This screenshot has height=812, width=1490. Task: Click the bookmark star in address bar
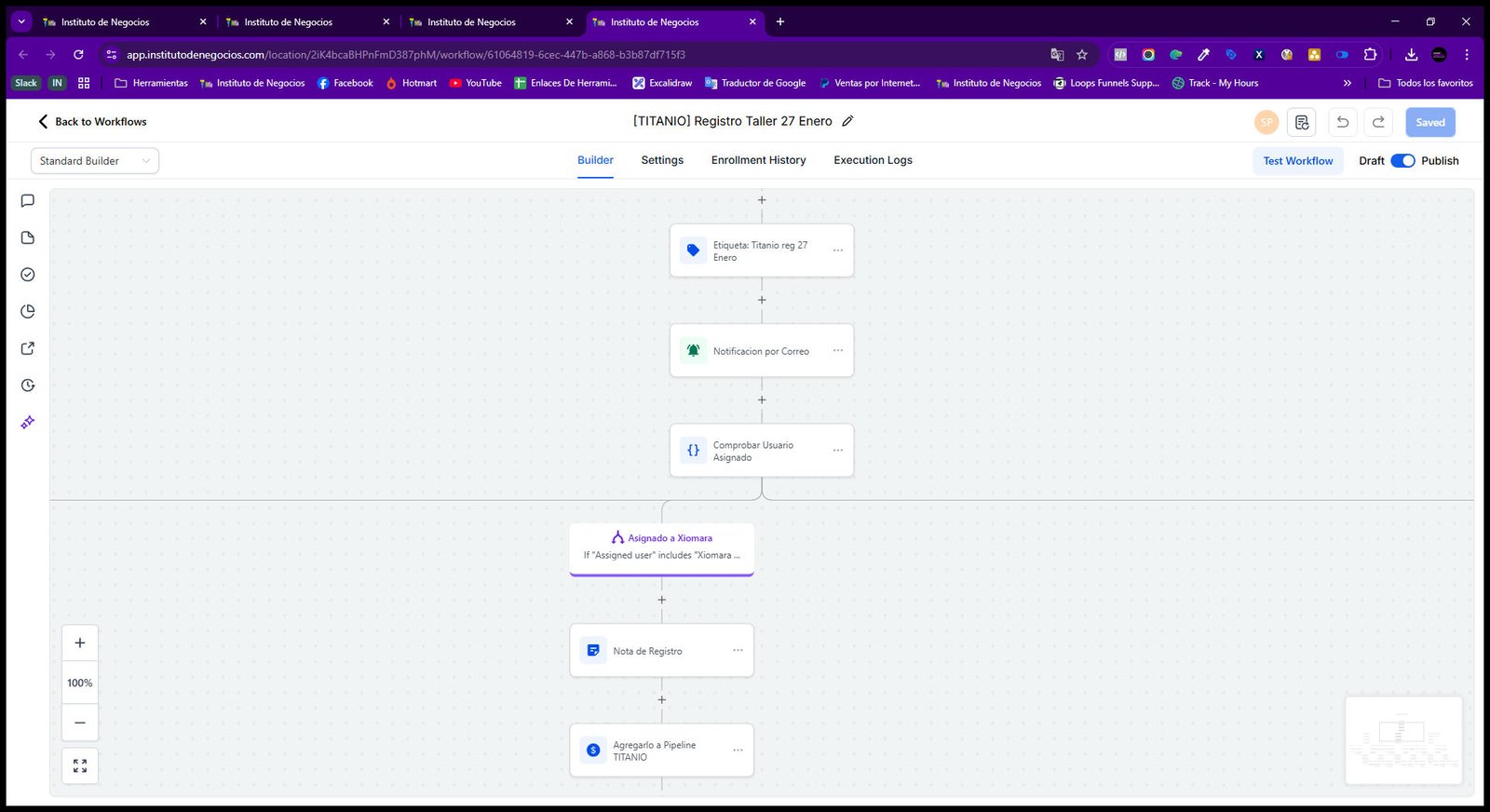click(1082, 55)
